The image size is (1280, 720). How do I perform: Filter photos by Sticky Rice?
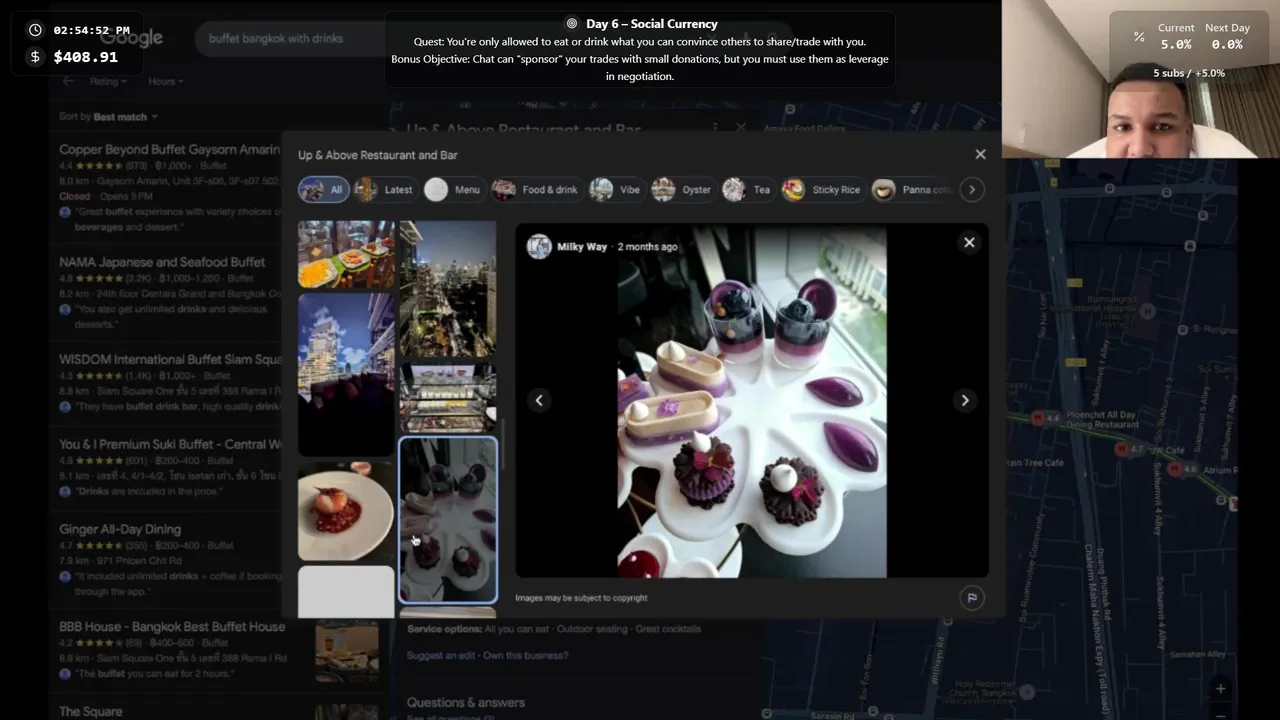(822, 189)
